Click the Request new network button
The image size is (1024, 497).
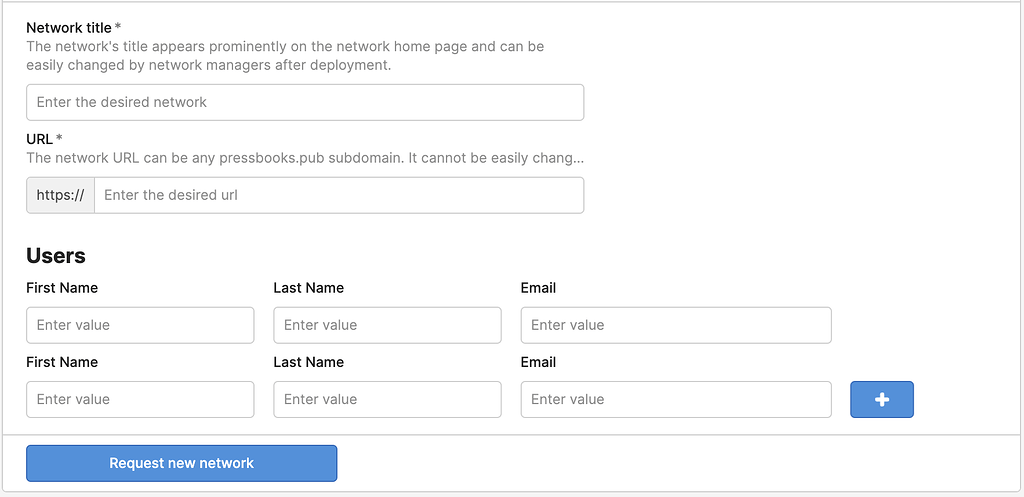[182, 463]
